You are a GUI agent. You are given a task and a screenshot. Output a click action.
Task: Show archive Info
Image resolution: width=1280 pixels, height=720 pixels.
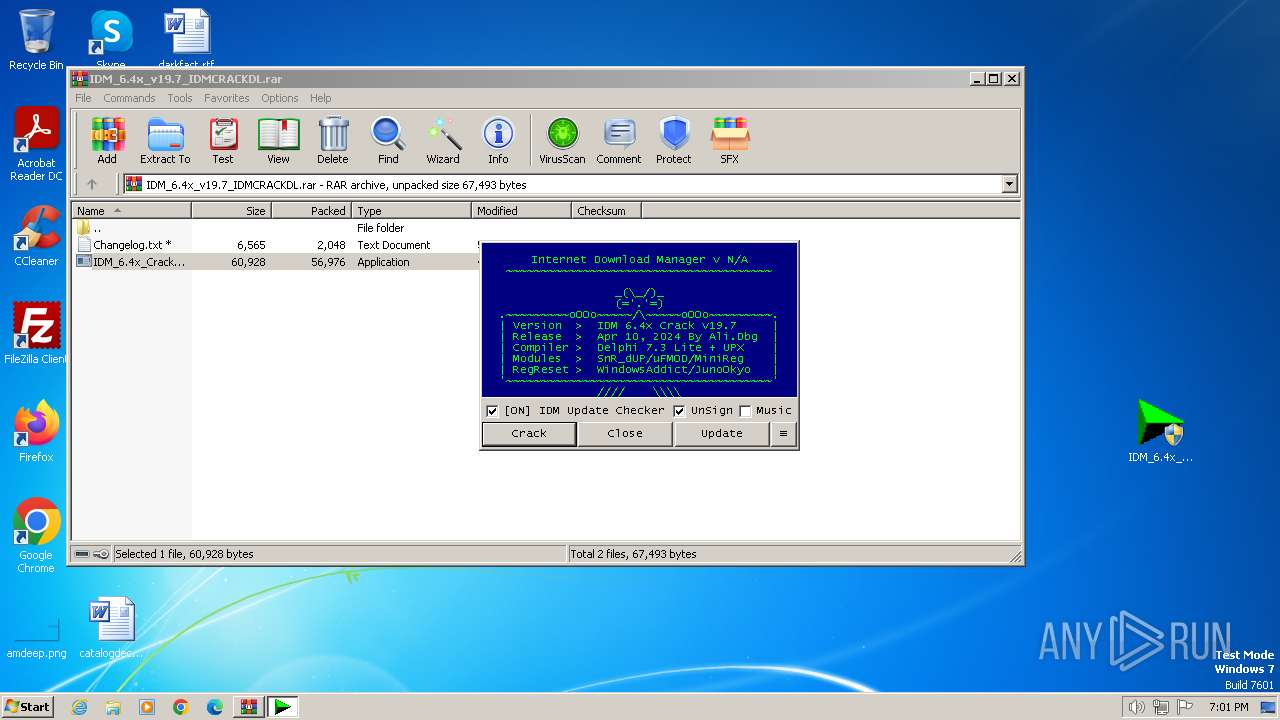[x=498, y=141]
